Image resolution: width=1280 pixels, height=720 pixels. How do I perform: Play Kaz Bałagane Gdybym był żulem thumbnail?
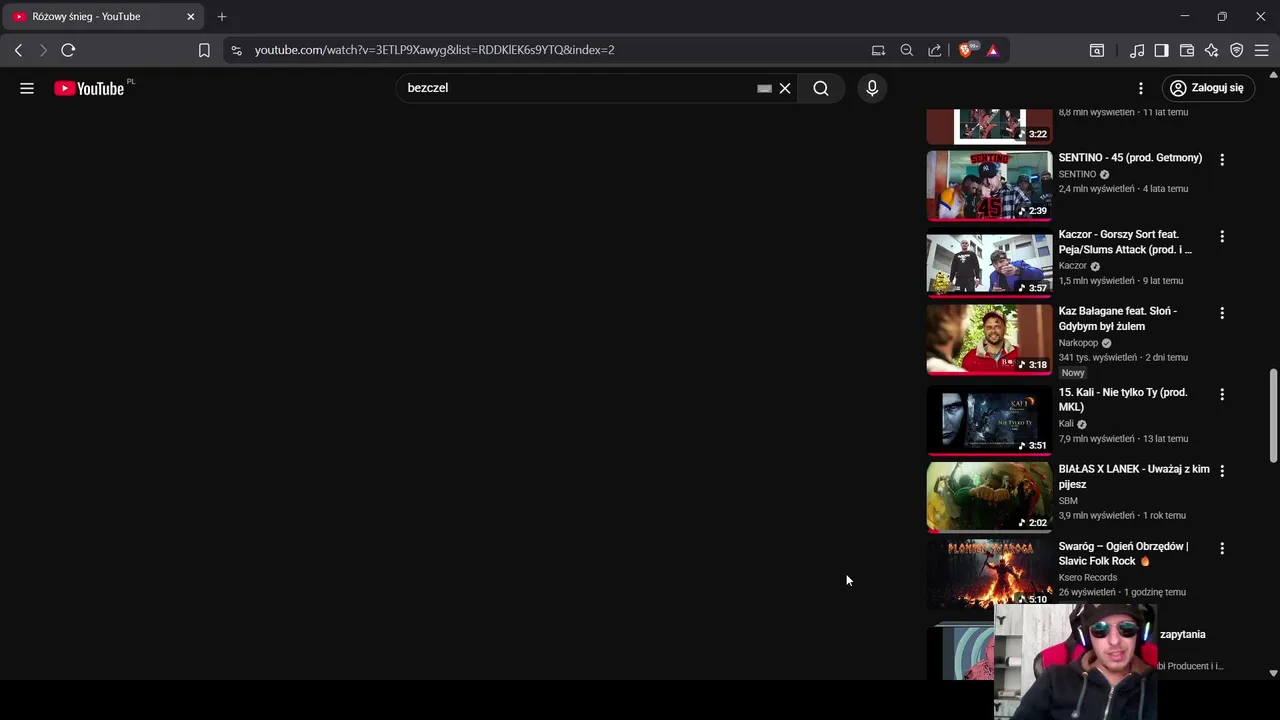click(x=989, y=340)
